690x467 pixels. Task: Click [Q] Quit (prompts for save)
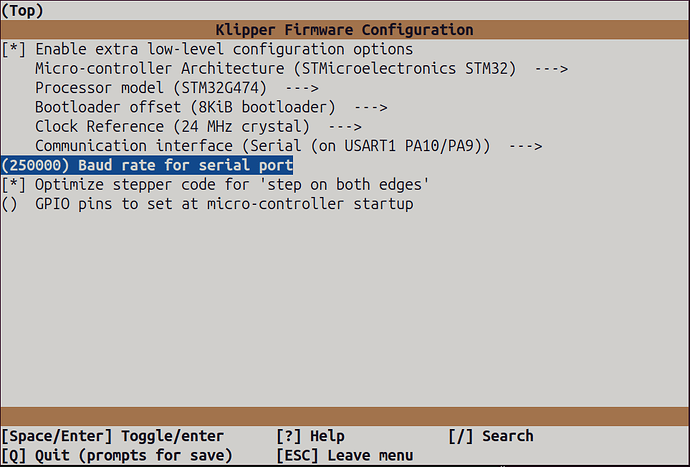point(116,455)
